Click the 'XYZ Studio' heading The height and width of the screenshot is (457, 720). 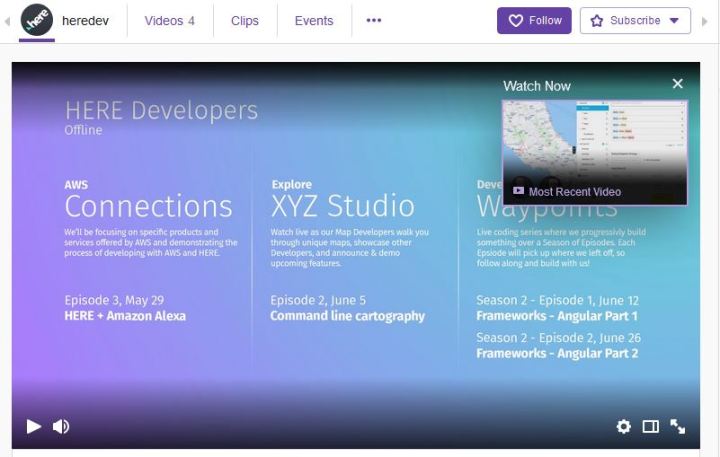coord(343,205)
